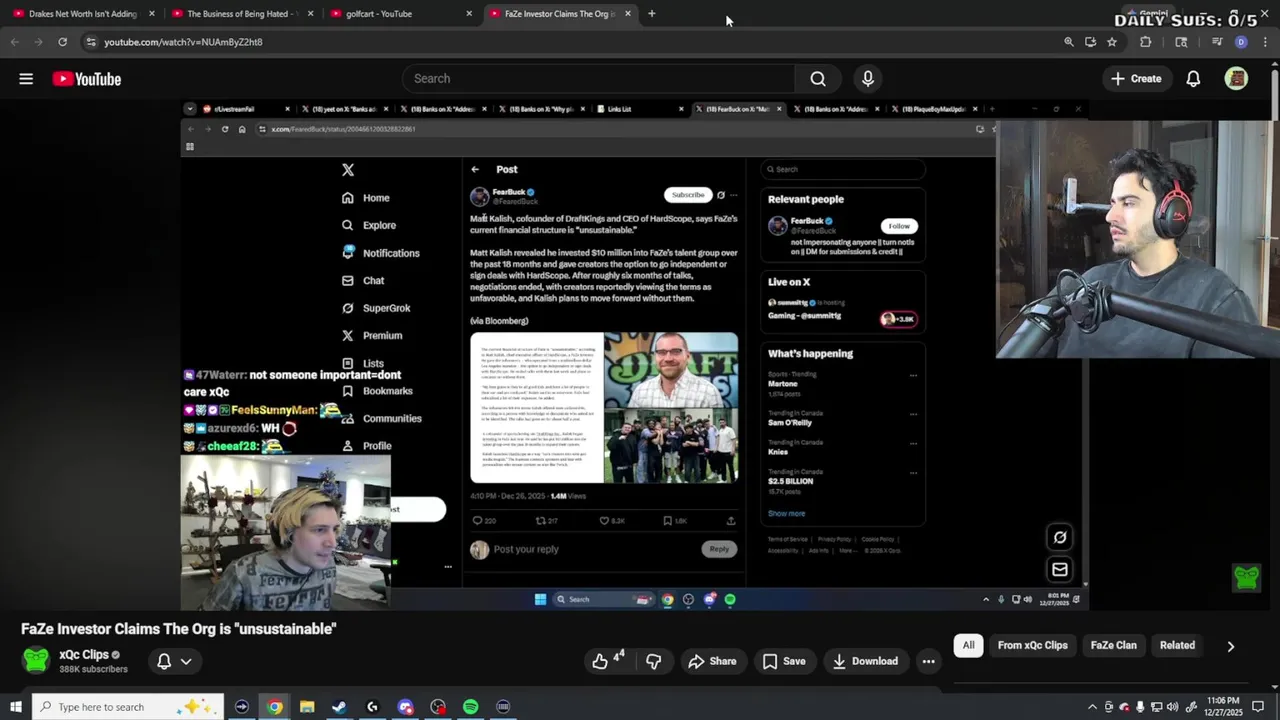Screen dimensions: 1280x720
Task: Open the xQc Clips channel name link
Action: click(84, 655)
